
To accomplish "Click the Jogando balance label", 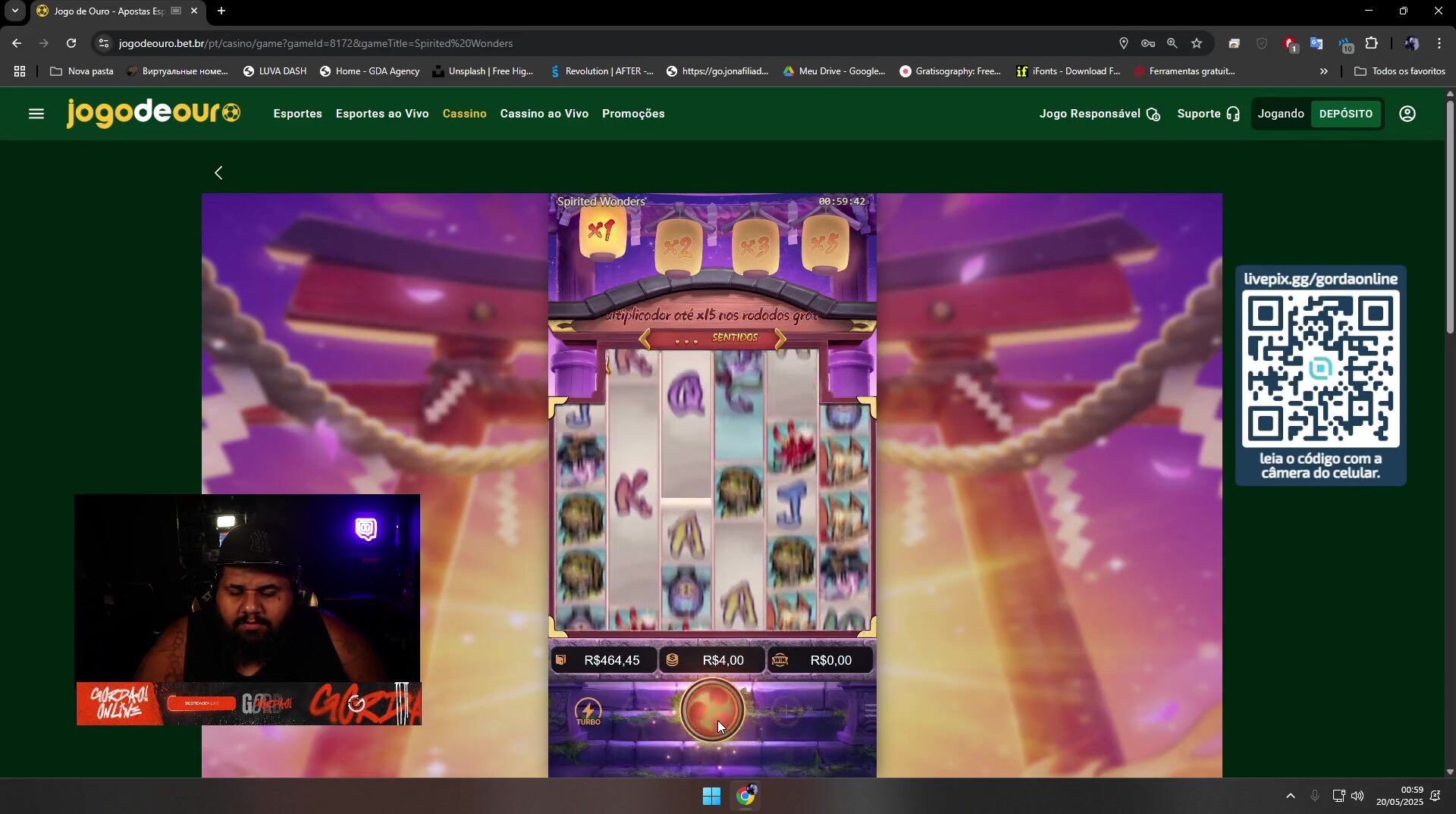I will [1281, 114].
